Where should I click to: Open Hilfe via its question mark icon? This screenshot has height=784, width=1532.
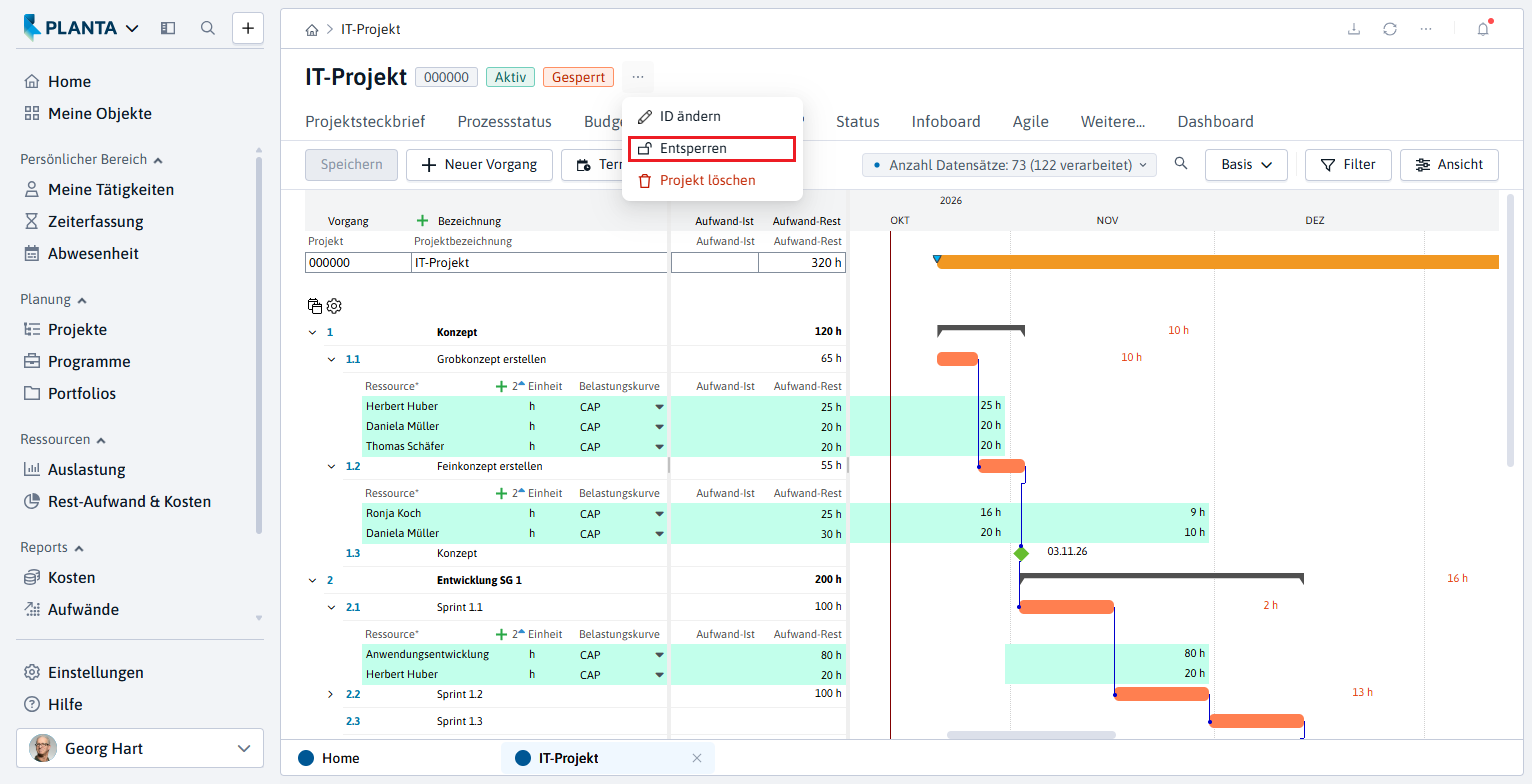(x=32, y=705)
